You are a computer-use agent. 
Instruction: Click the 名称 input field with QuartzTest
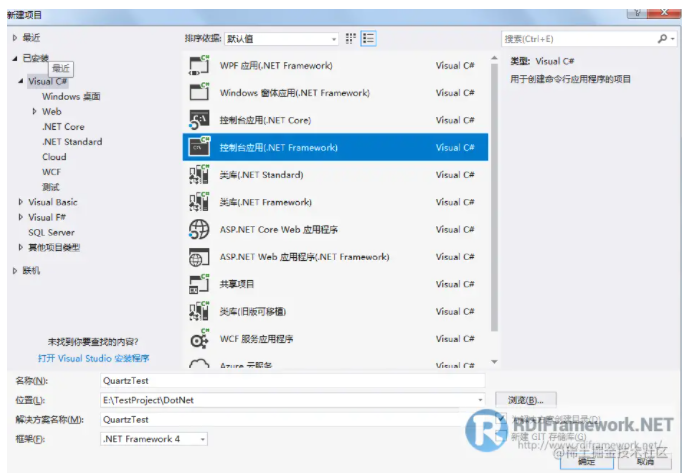[293, 380]
